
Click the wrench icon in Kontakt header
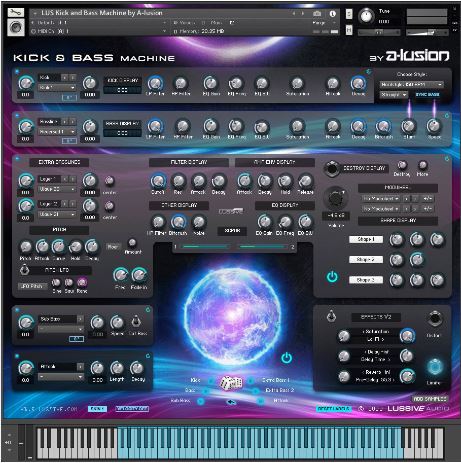(16, 13)
